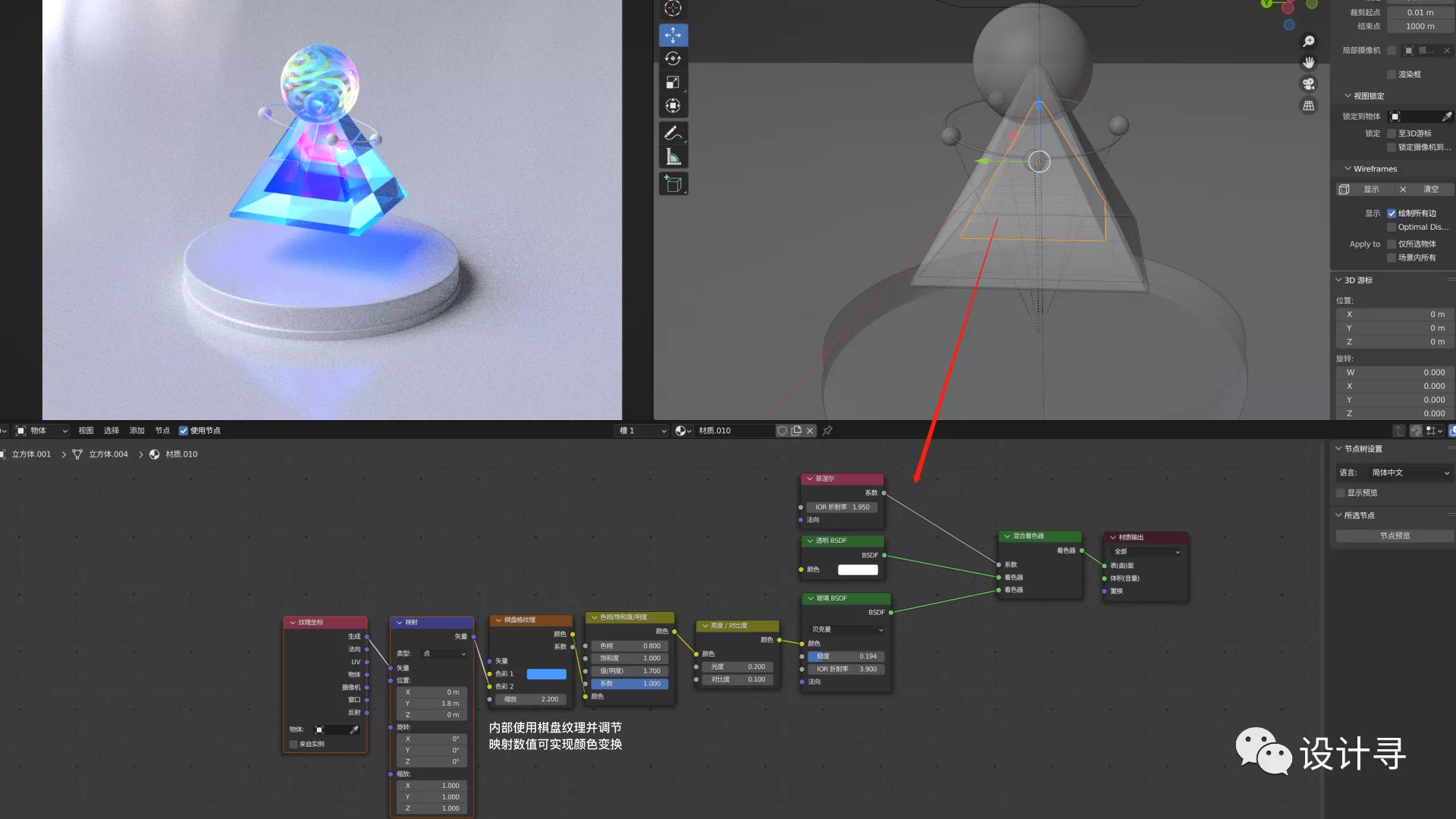This screenshot has width=1456, height=819.
Task: Select the Measure tool
Action: coord(673,157)
